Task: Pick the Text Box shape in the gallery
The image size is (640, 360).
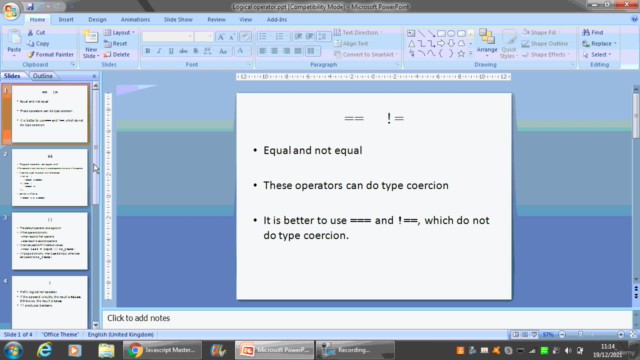Action: tap(411, 33)
